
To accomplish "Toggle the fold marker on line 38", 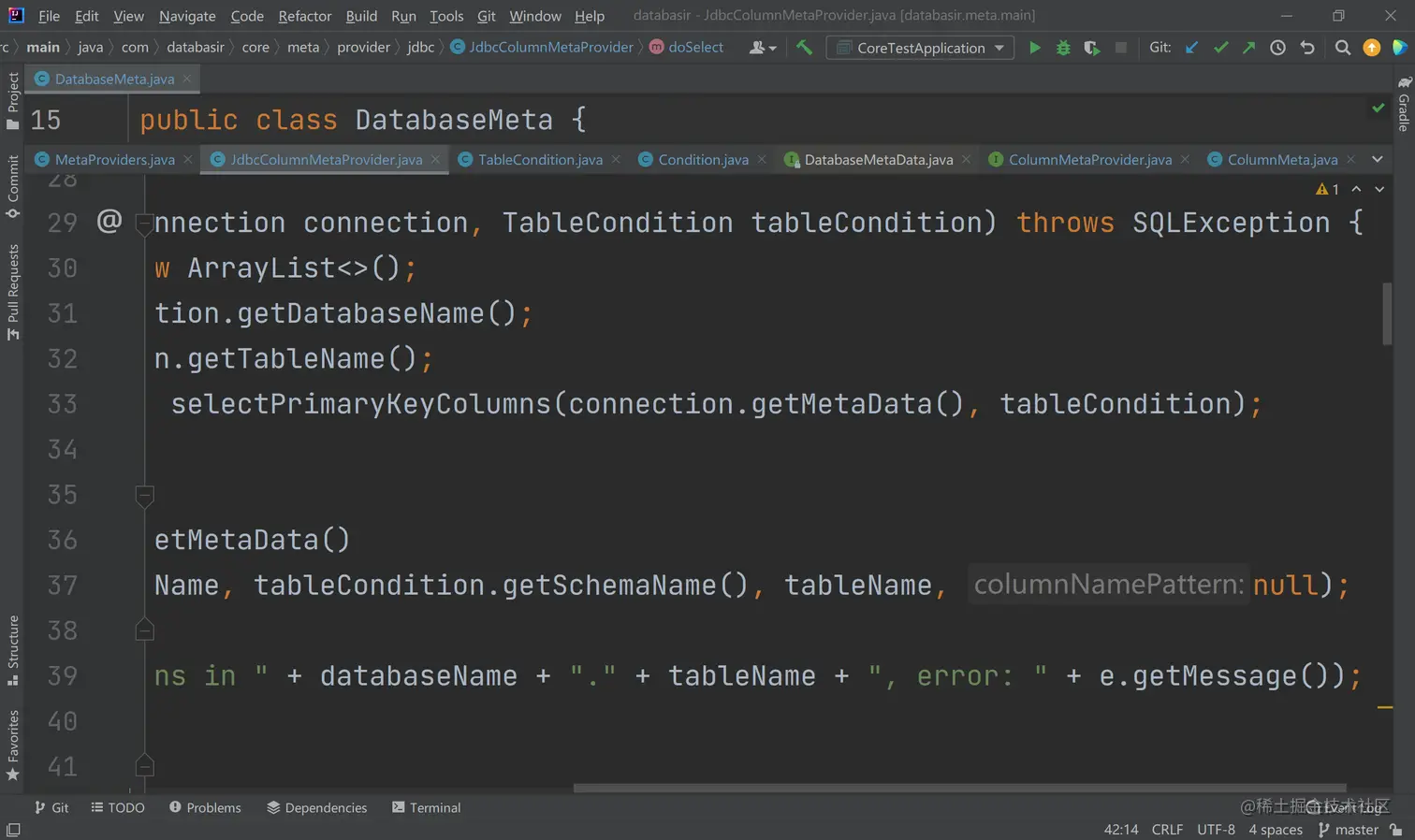I will tap(144, 630).
